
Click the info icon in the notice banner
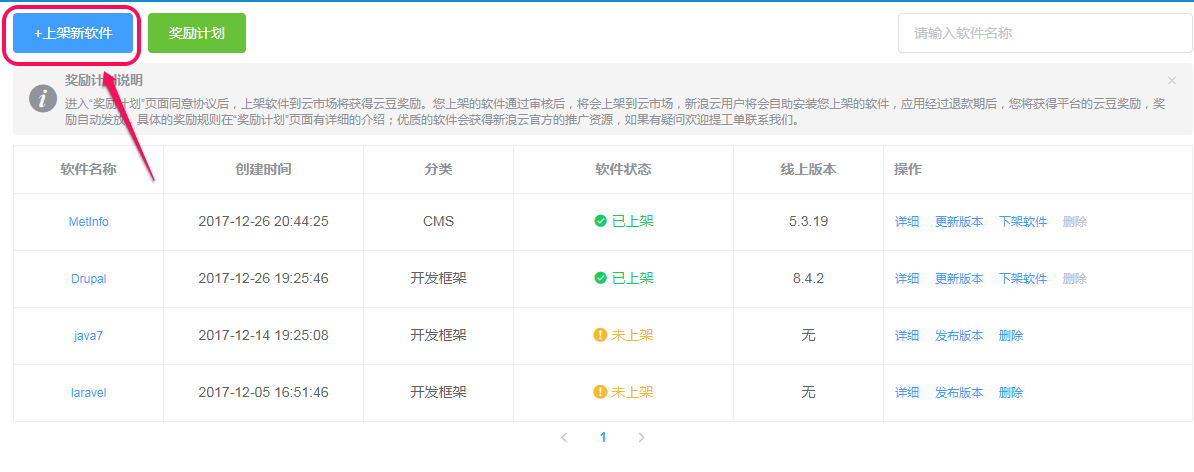coord(43,100)
